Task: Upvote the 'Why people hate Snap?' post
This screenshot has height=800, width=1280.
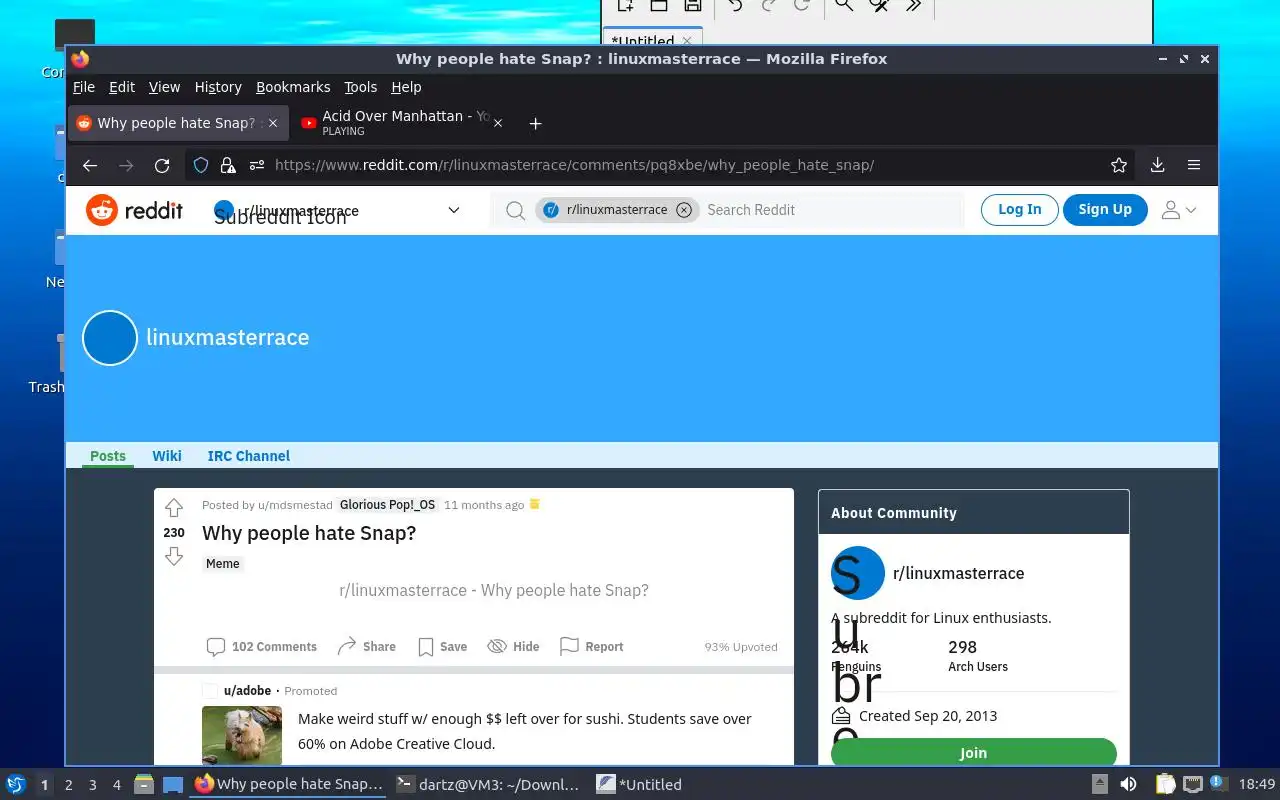Action: coord(174,508)
